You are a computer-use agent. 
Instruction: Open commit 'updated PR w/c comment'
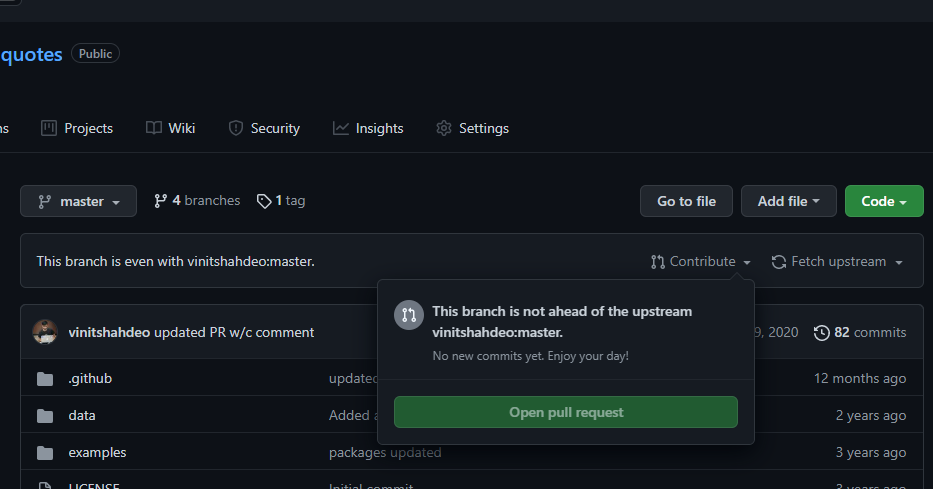click(x=234, y=333)
